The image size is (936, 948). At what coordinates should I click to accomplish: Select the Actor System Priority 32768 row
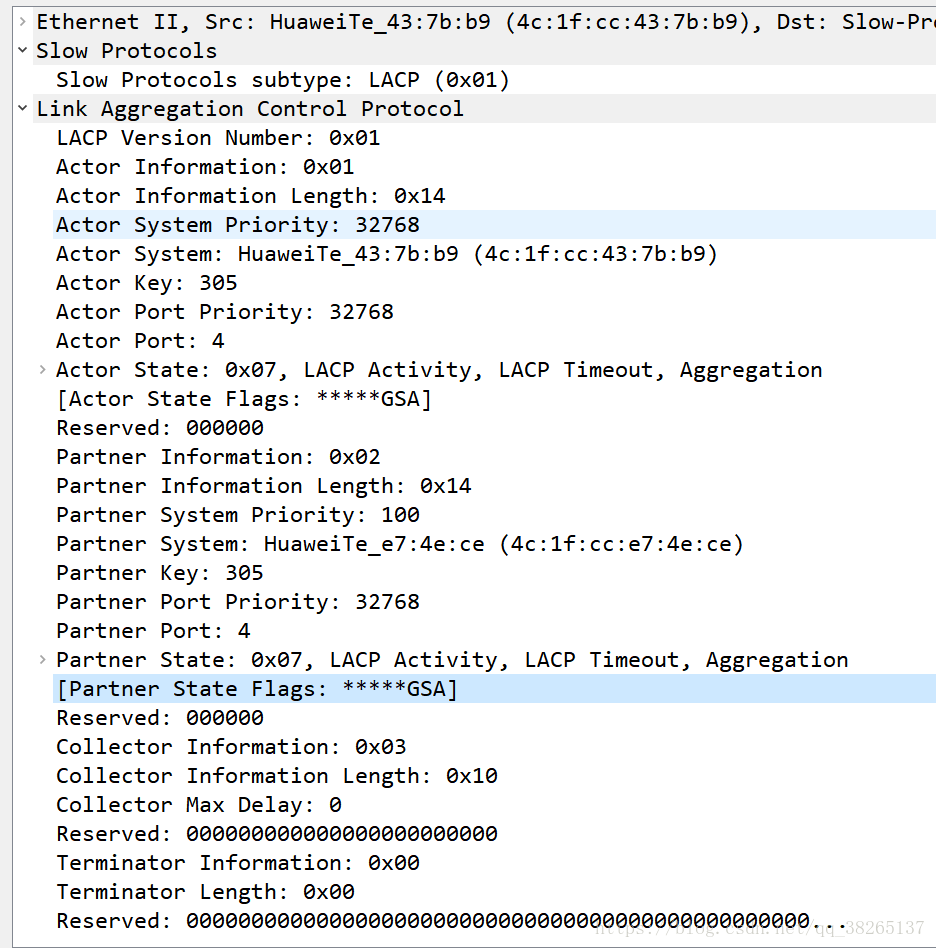coord(494,225)
